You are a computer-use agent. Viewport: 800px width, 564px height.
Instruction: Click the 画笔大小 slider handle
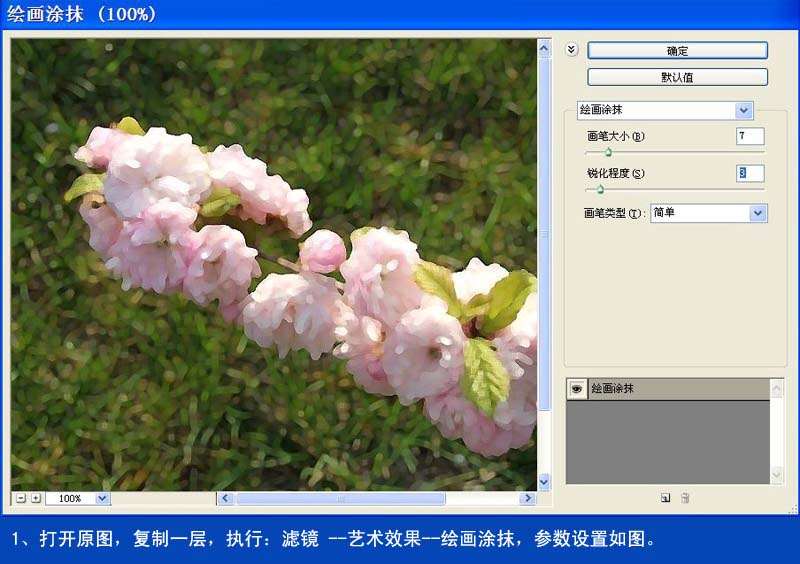(x=608, y=152)
